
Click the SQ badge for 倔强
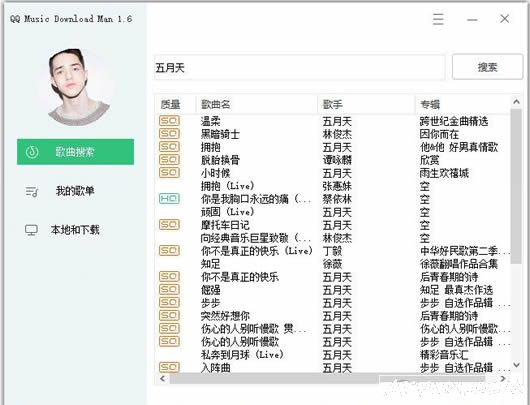tap(169, 289)
